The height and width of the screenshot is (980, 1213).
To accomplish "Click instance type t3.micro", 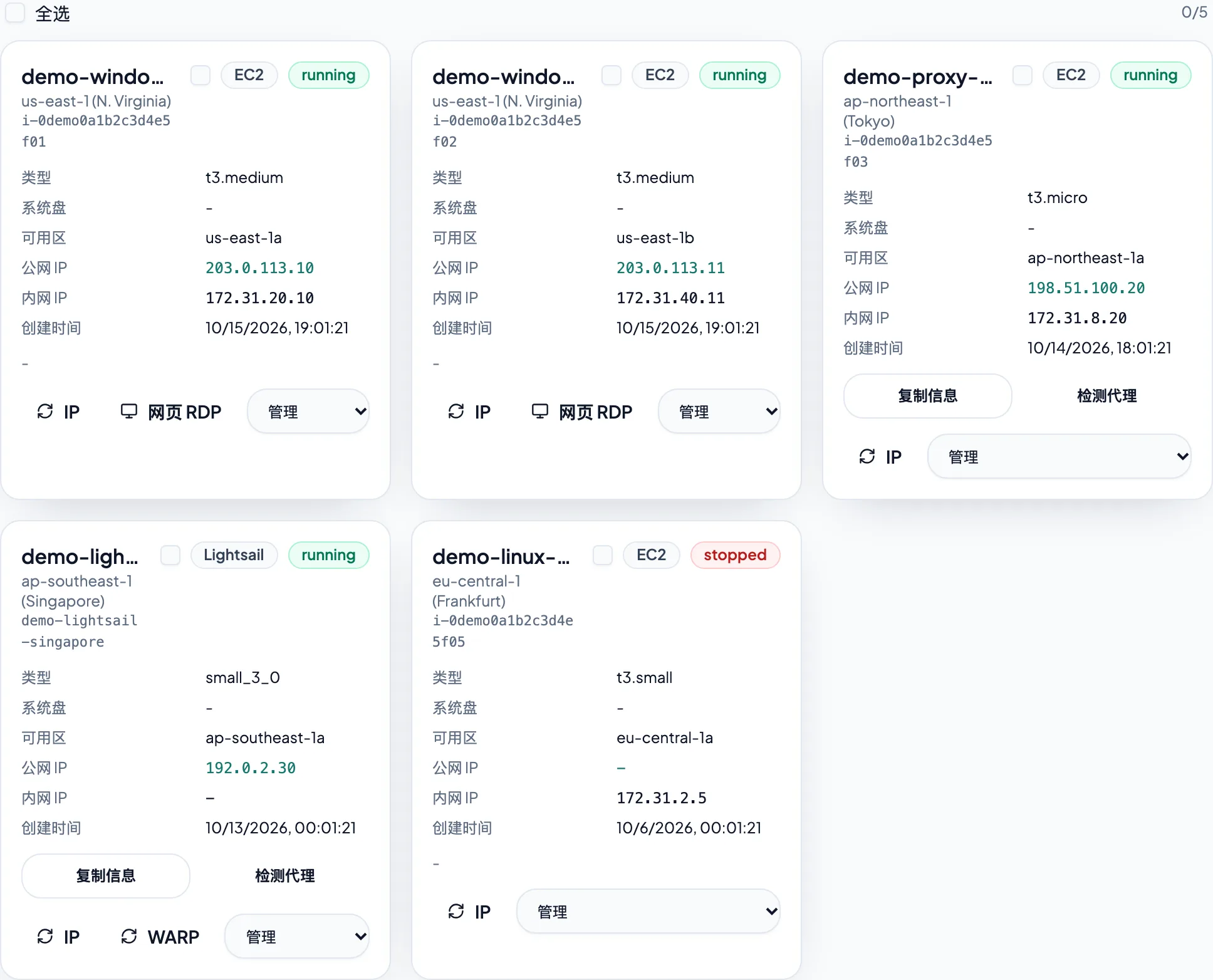I will (x=1058, y=198).
